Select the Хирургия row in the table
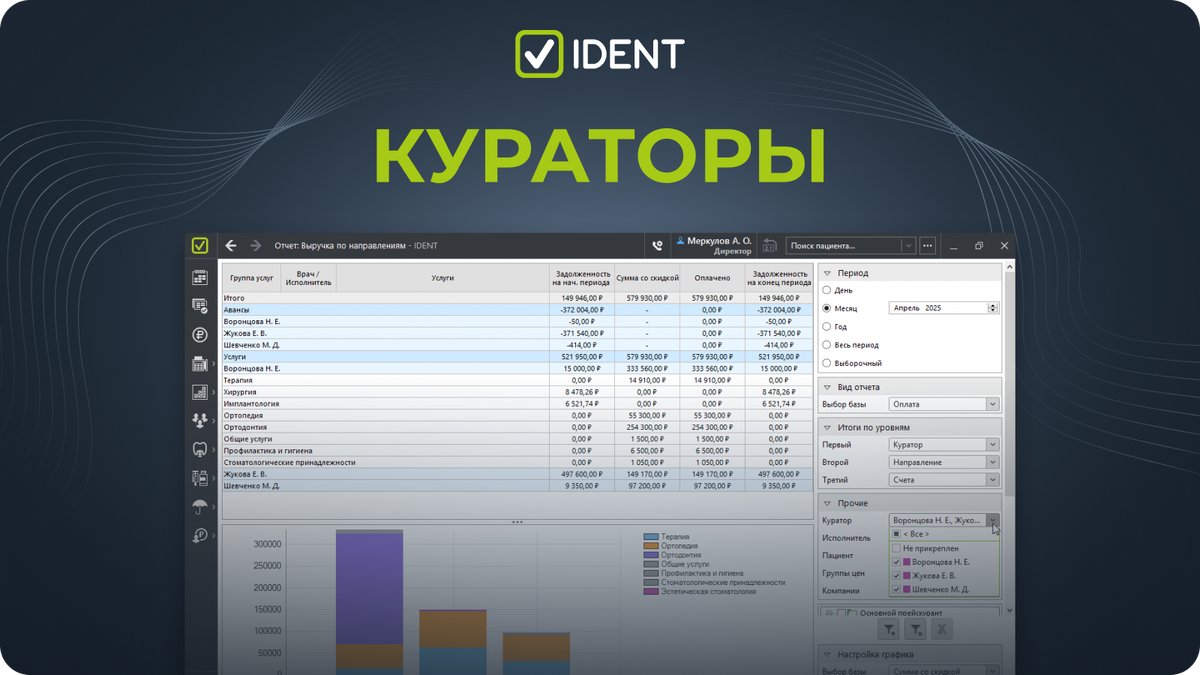1200x675 pixels. click(x=517, y=392)
